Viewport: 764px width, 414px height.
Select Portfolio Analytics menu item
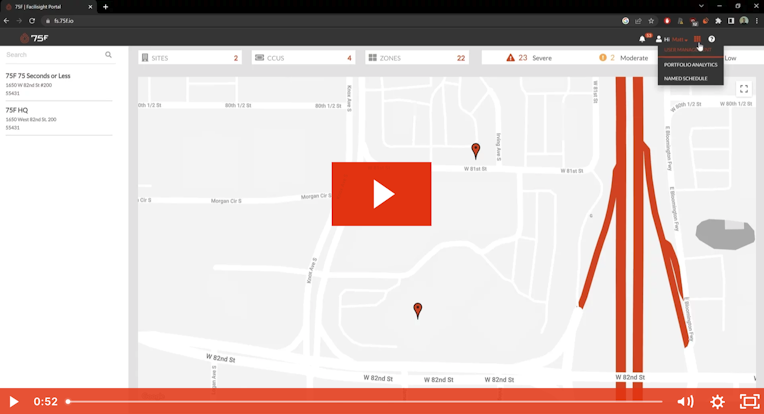(690, 64)
